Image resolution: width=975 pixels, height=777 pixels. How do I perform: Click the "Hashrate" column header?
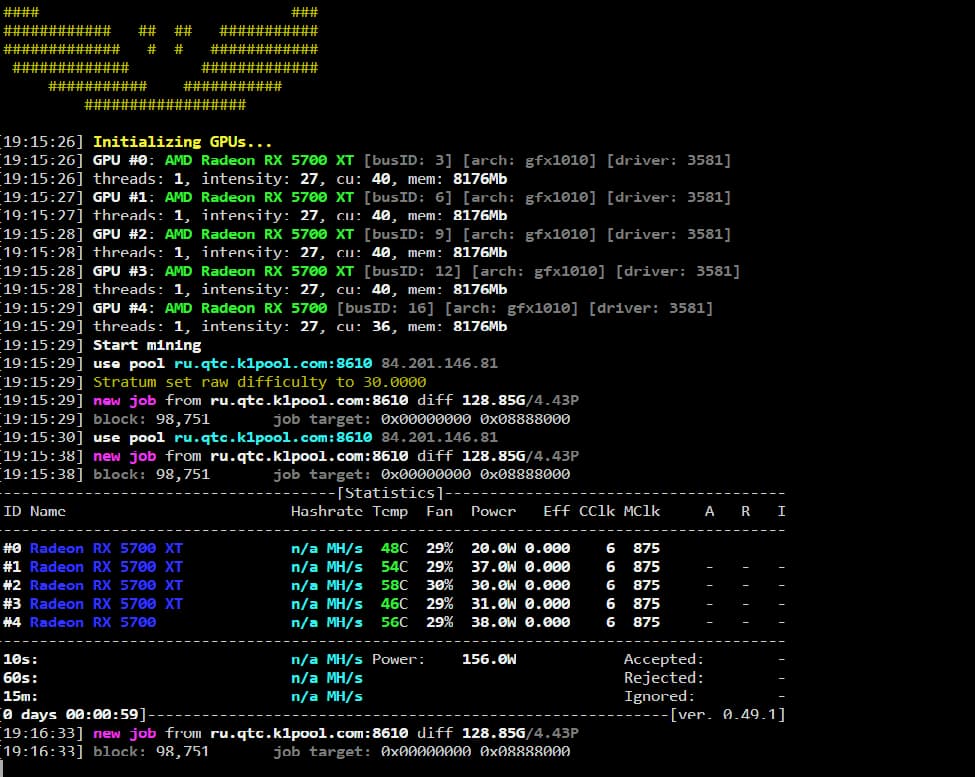click(x=326, y=512)
